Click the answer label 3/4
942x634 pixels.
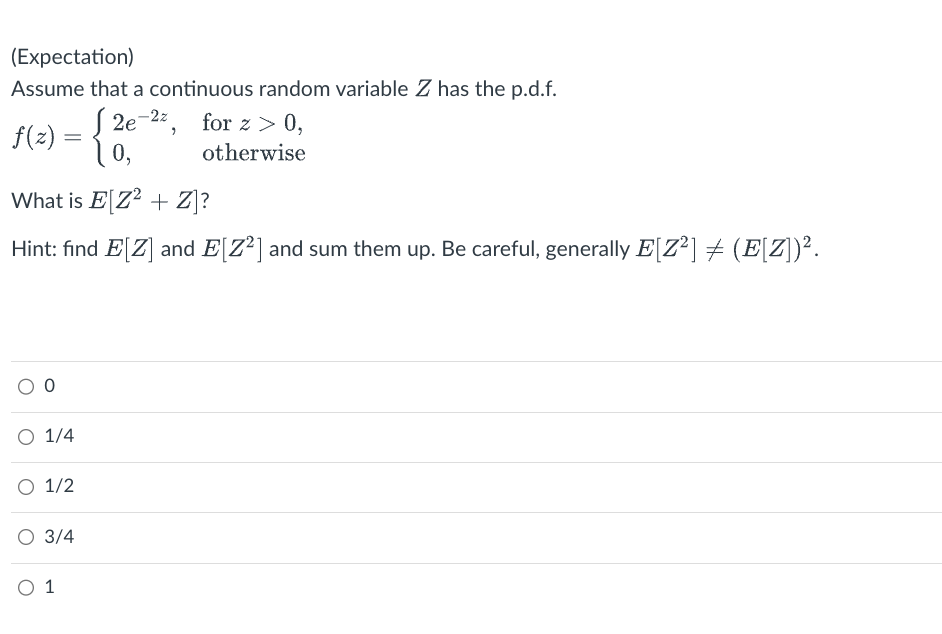(58, 537)
